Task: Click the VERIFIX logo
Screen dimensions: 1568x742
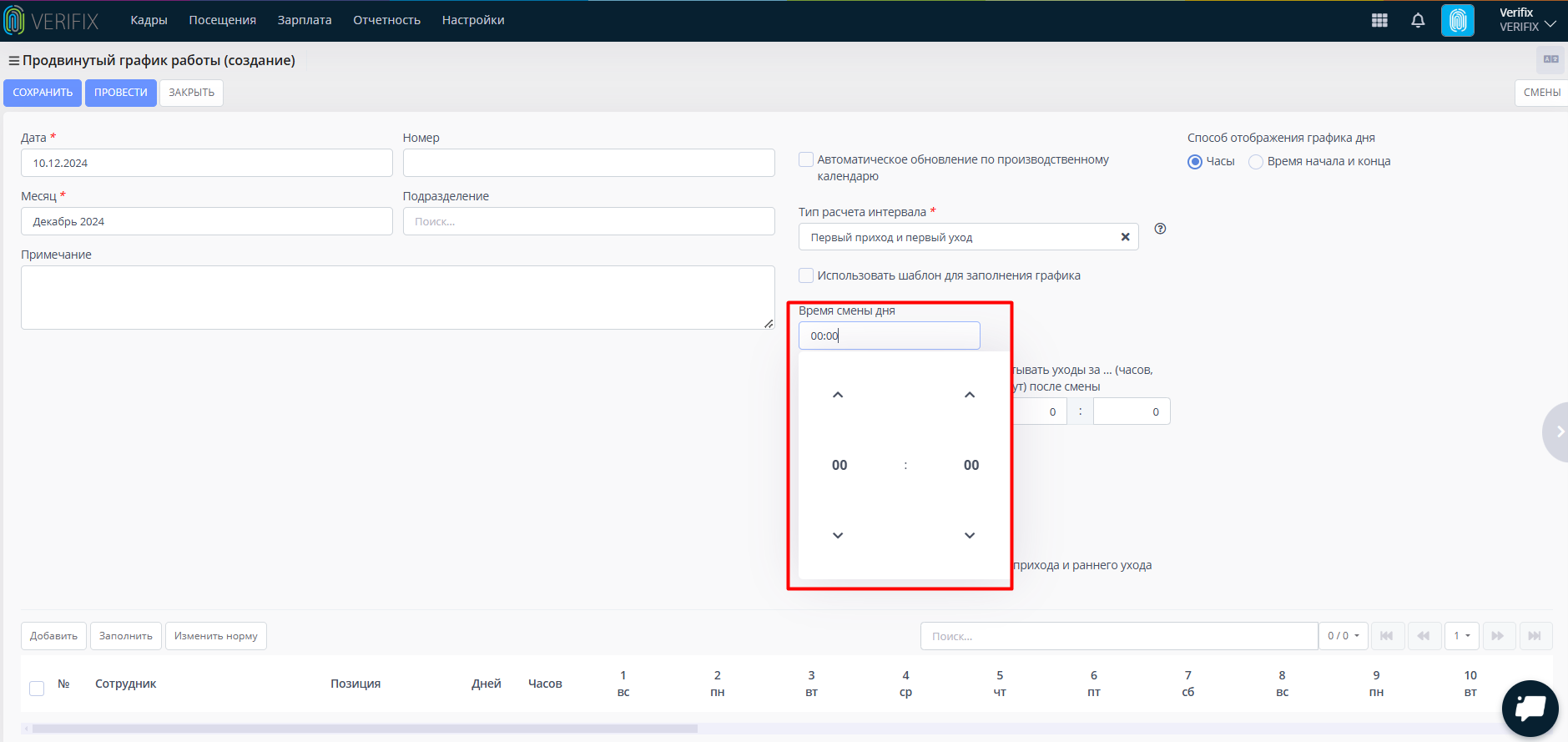Action: [52, 21]
